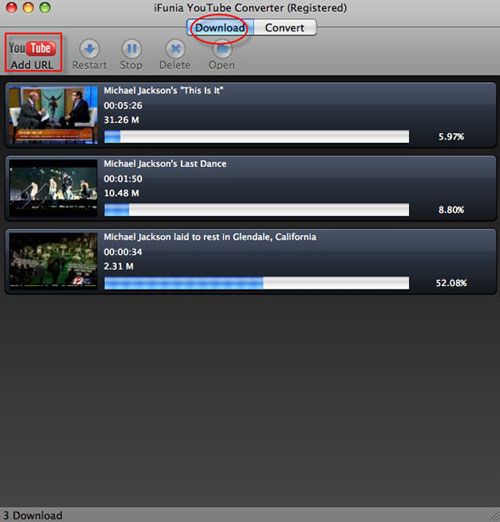Switch to the Download tab
The width and height of the screenshot is (500, 522).
point(220,28)
